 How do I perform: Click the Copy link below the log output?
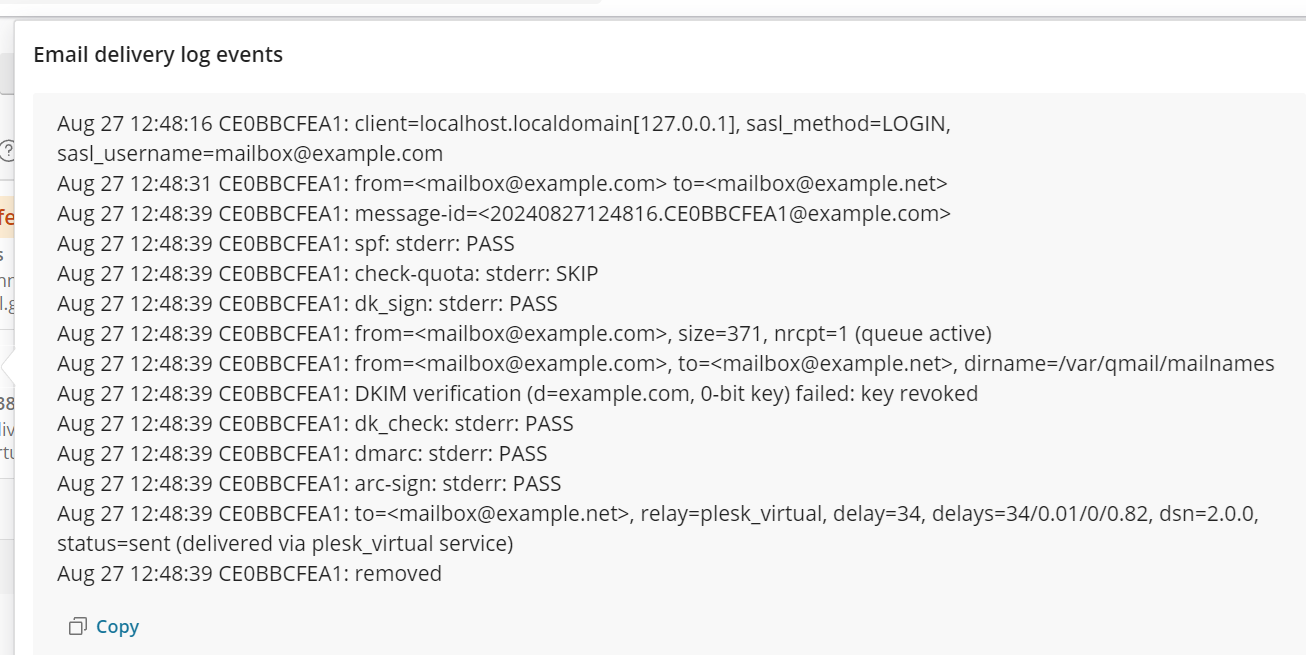pyautogui.click(x=117, y=626)
